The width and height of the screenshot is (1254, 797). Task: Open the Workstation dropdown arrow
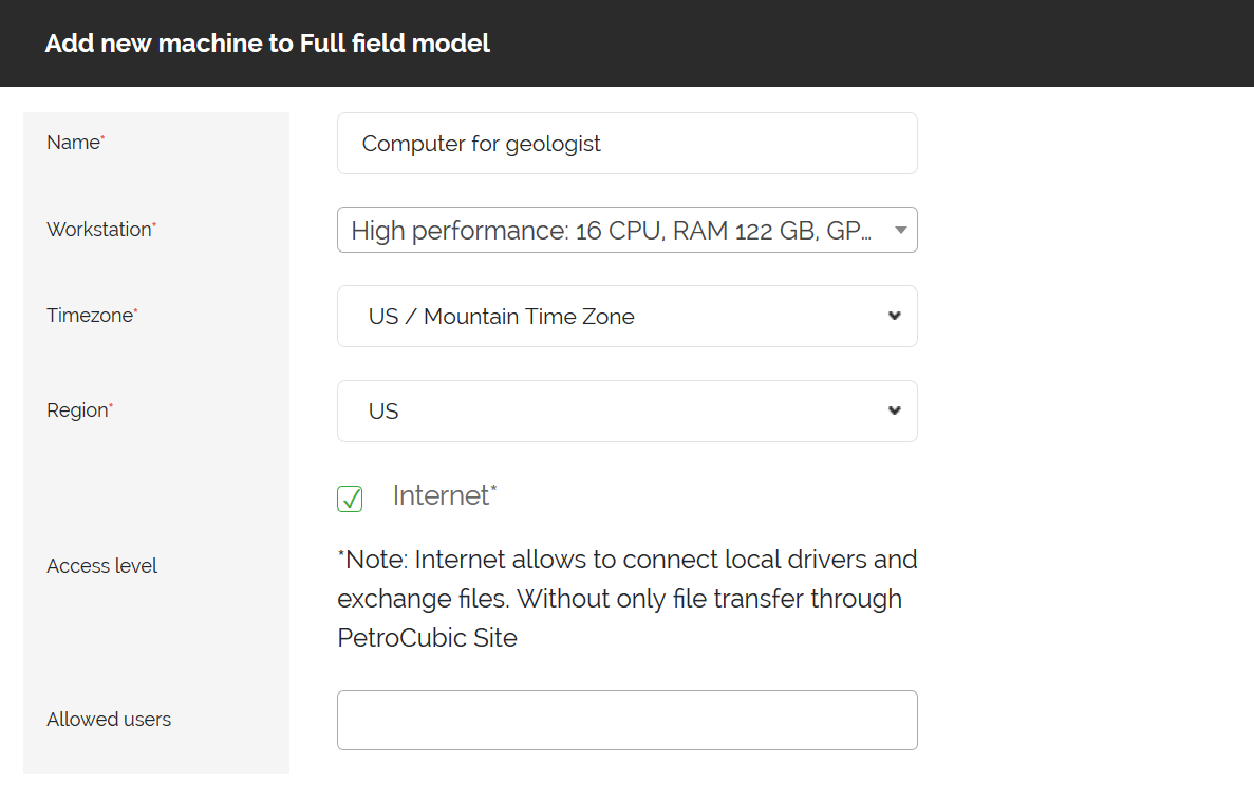tap(900, 230)
